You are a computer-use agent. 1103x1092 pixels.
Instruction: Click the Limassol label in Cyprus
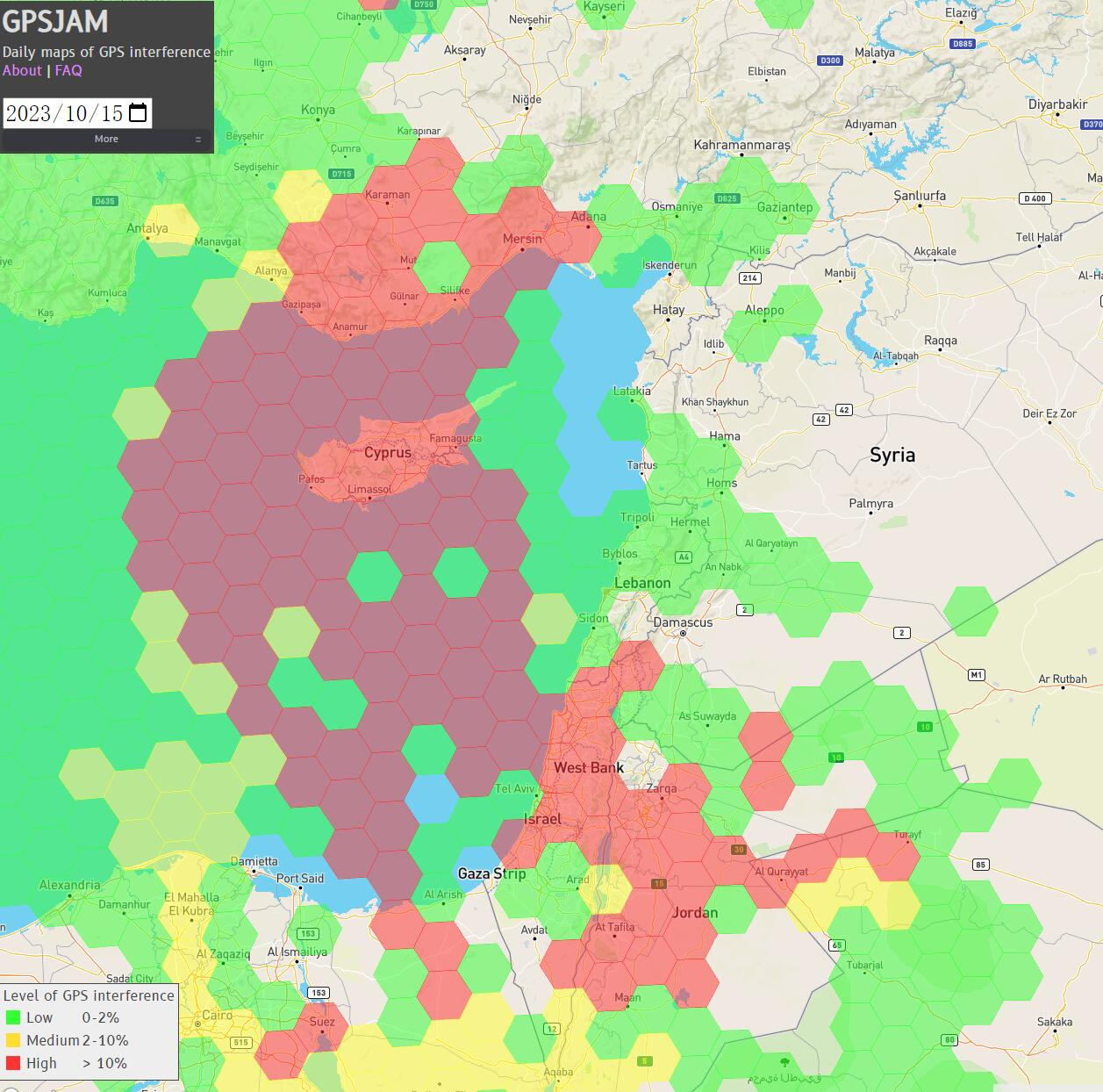pos(369,490)
